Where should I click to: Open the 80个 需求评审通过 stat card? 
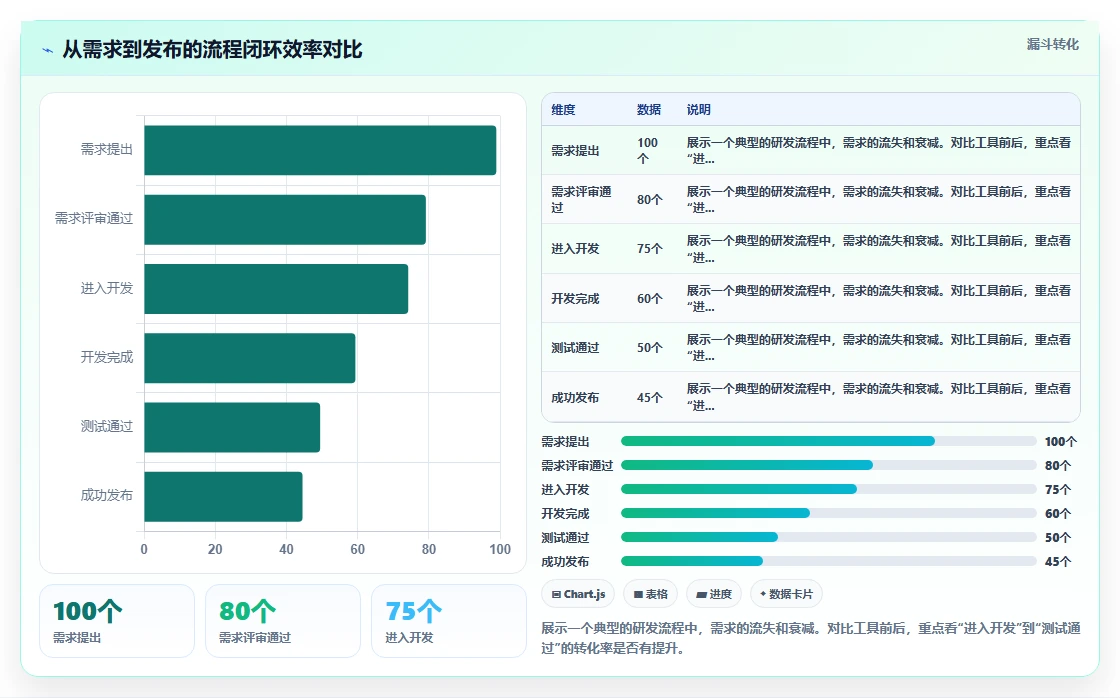pyautogui.click(x=283, y=621)
